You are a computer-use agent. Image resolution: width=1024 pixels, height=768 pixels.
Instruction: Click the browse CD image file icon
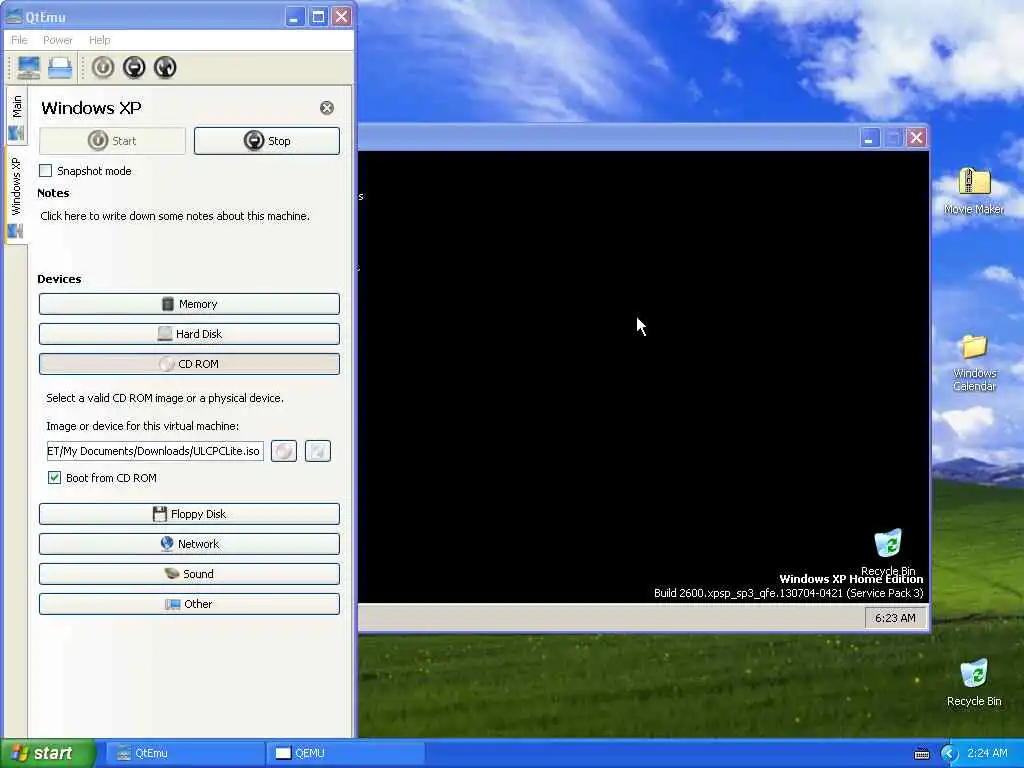tap(318, 451)
